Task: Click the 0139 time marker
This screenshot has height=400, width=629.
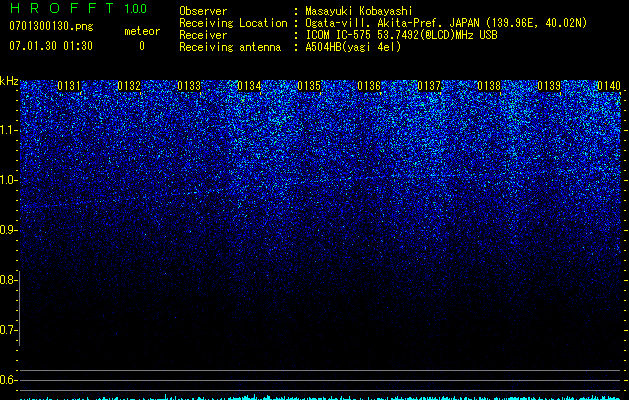Action: coord(549,86)
